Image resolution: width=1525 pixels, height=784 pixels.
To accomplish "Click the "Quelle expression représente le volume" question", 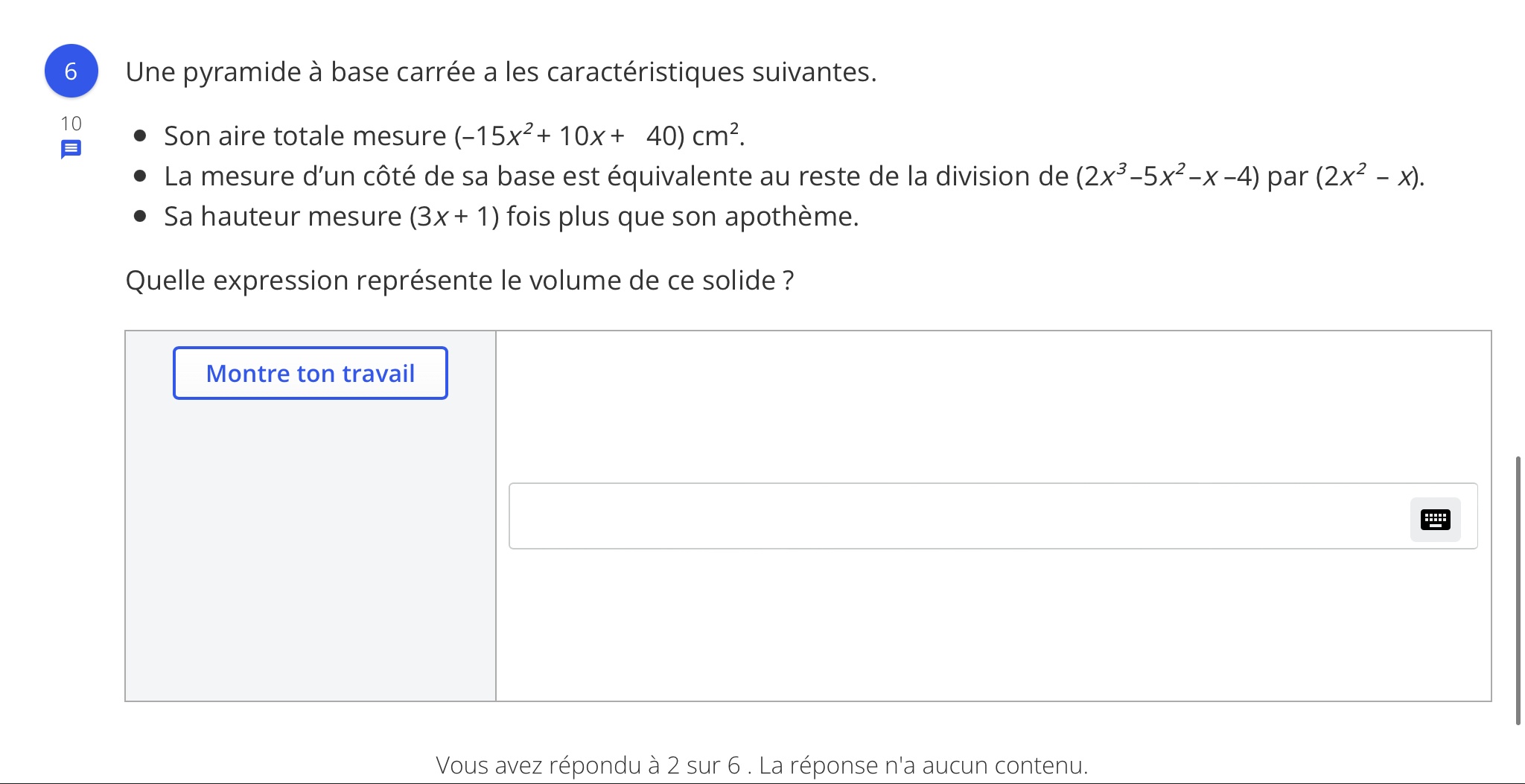I will click(459, 281).
